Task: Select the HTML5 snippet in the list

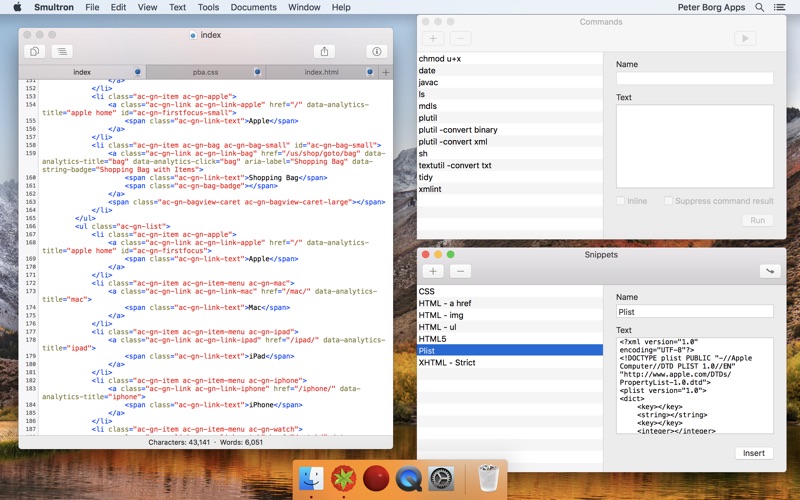Action: click(433, 339)
